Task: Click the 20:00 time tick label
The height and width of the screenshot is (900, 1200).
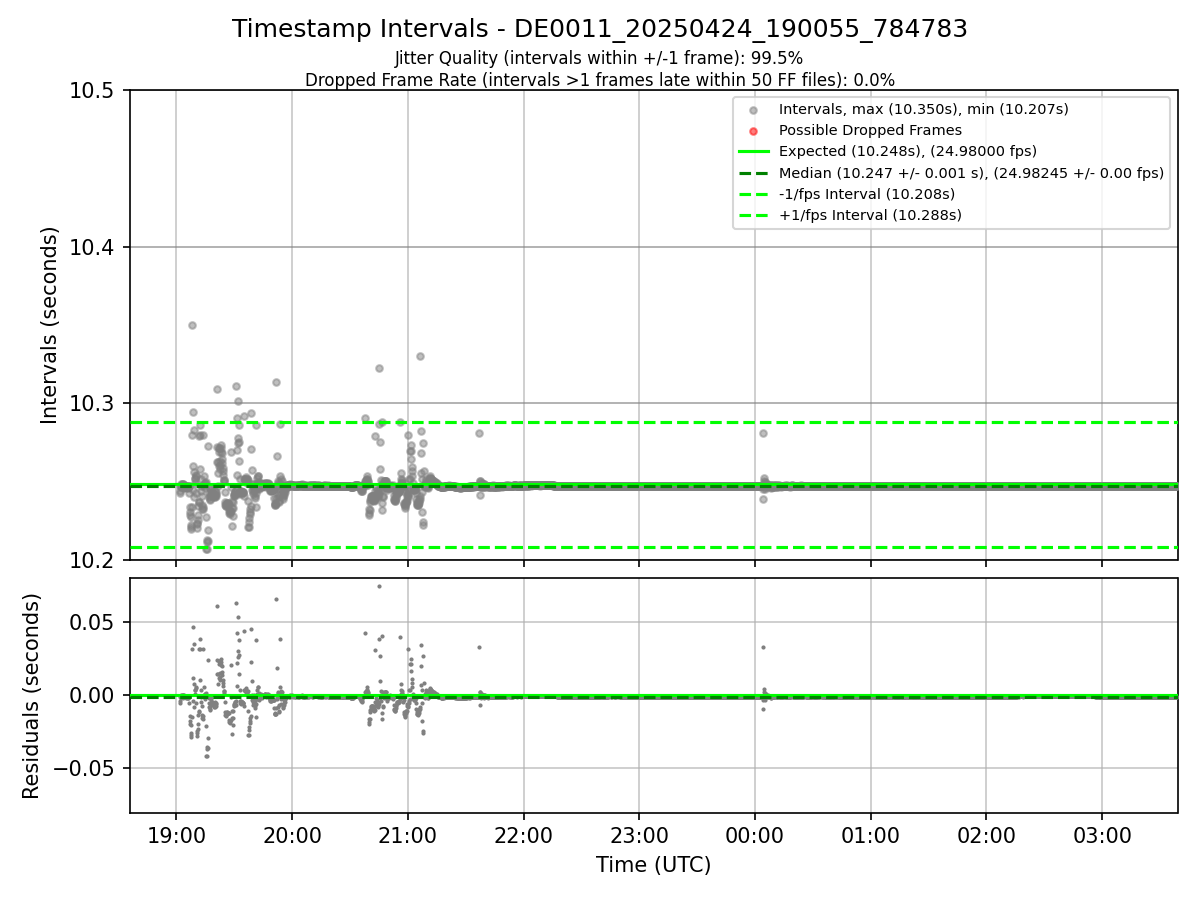Action: [x=292, y=836]
